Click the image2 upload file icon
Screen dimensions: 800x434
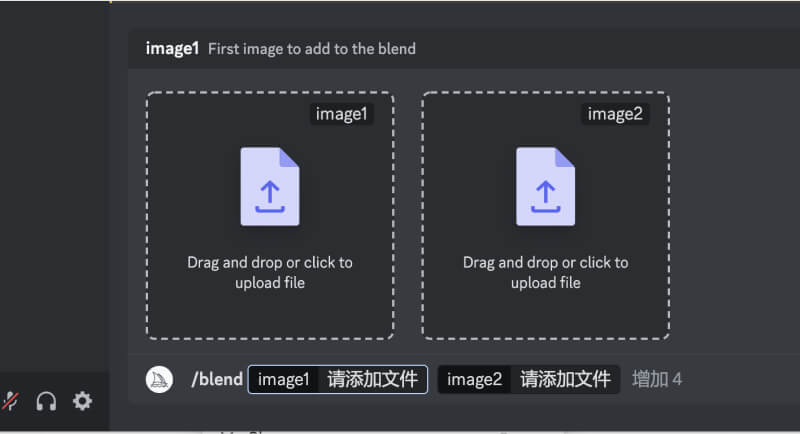point(545,187)
